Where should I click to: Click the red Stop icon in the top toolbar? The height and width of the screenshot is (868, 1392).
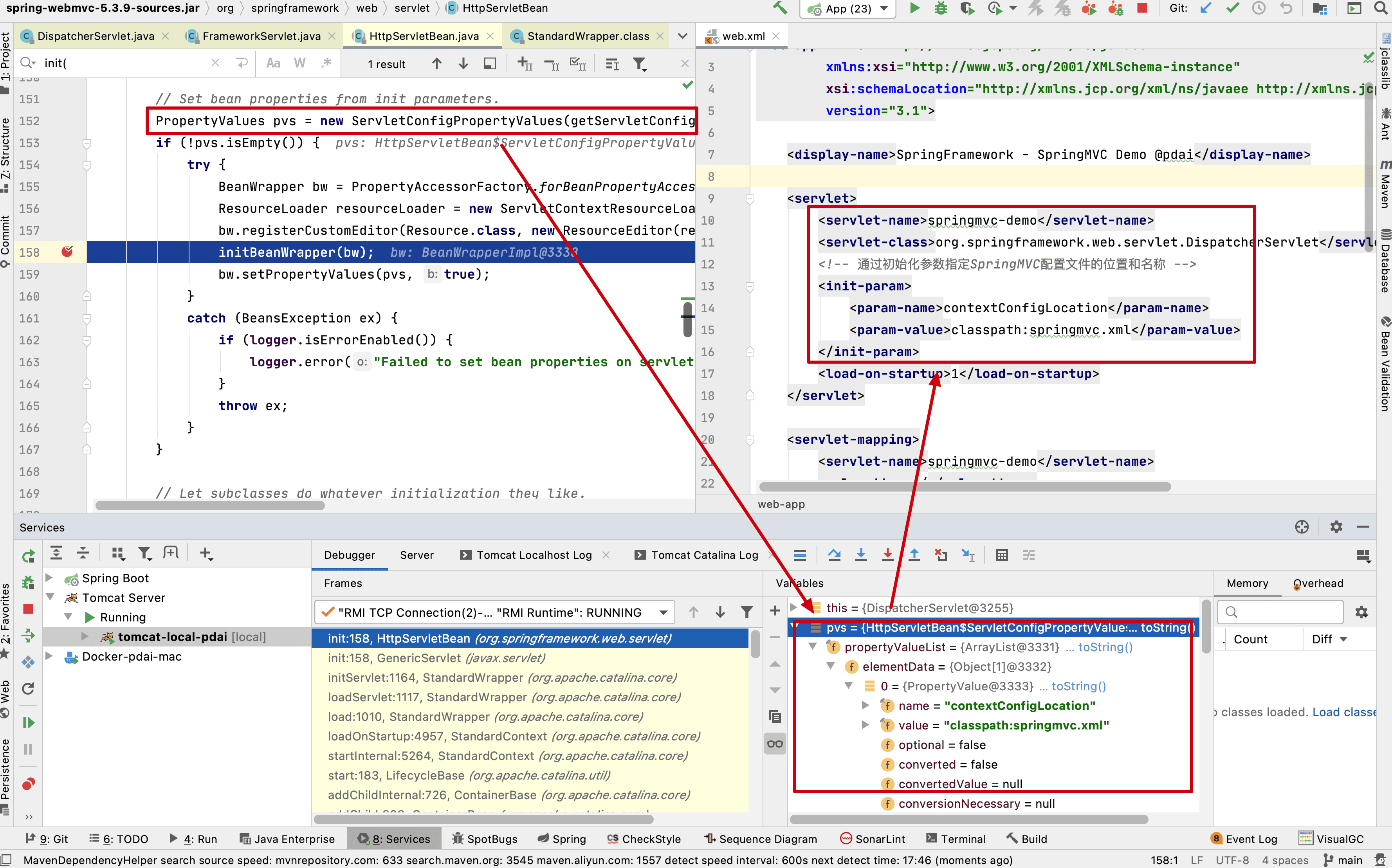tap(1141, 9)
